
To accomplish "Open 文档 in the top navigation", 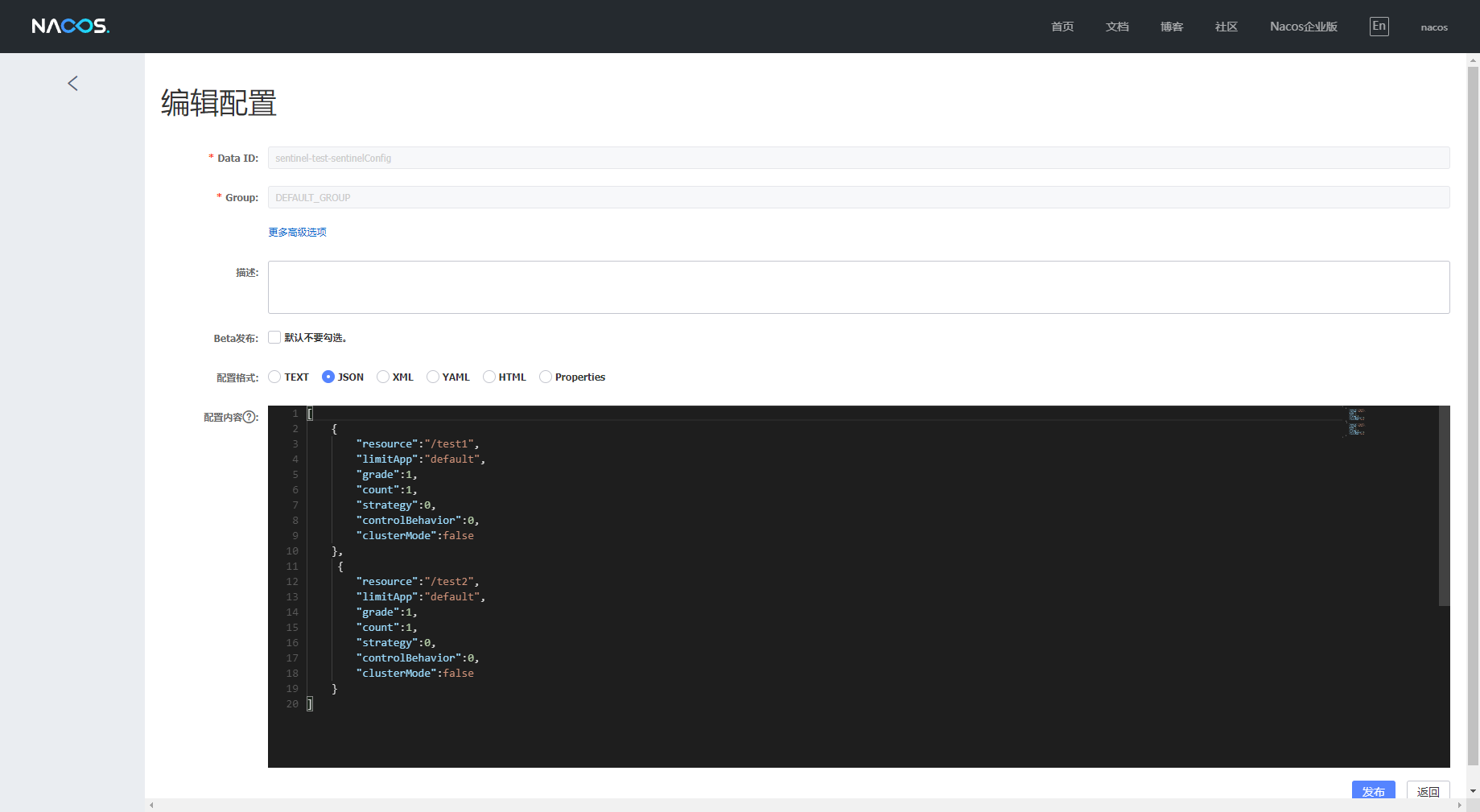I will 1117,27.
